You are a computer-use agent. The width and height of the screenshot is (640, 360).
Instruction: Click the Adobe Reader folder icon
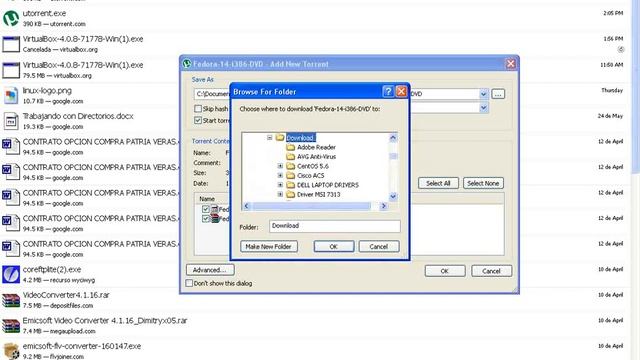point(290,147)
